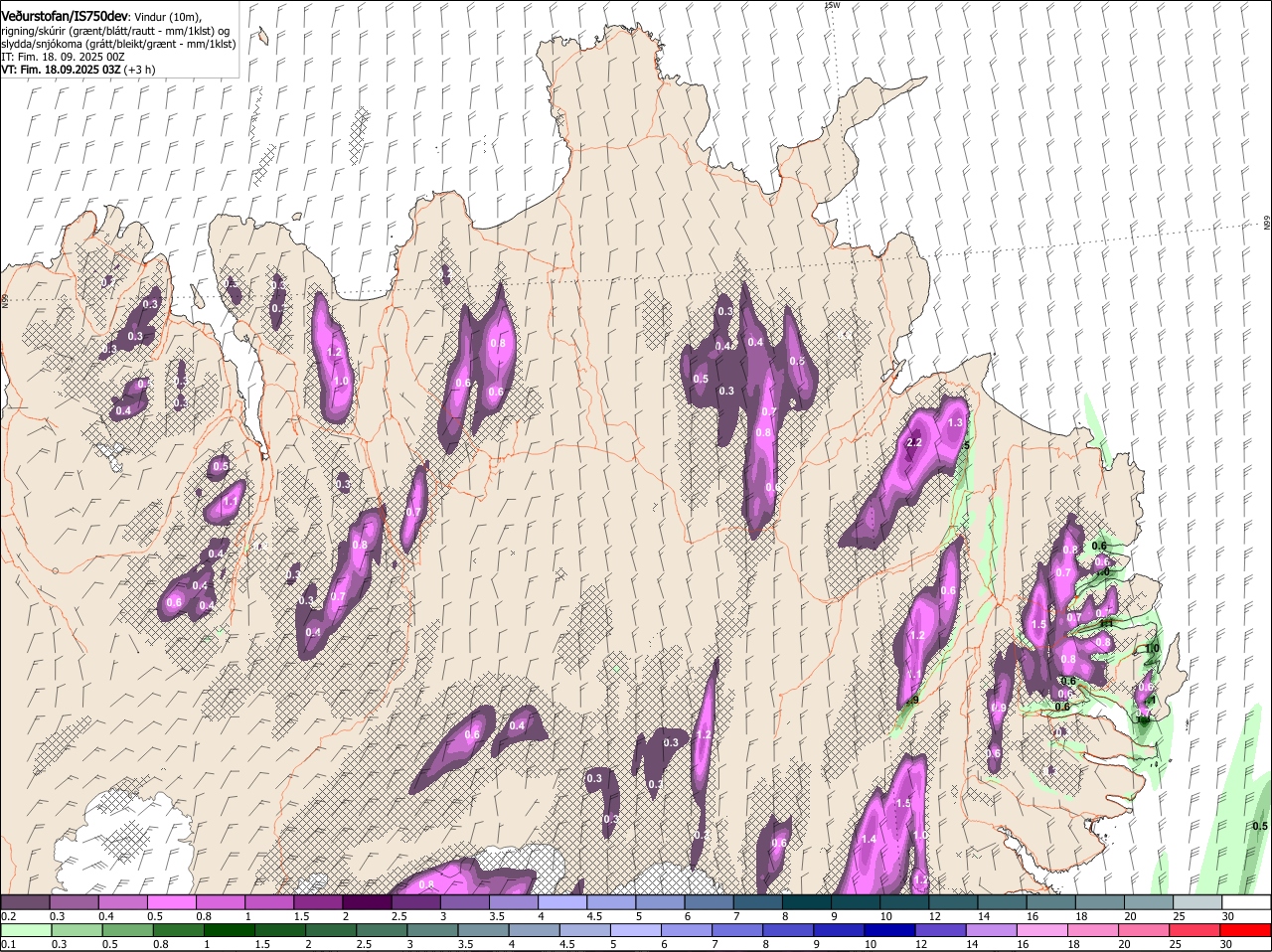Viewport: 1272px width, 952px height.
Task: Select lower legend swatch between 8 and 9
Action: tap(791, 930)
